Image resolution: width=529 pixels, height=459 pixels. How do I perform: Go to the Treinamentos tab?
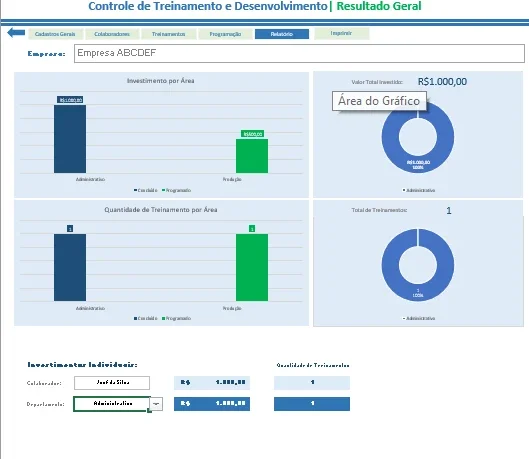[x=169, y=34]
